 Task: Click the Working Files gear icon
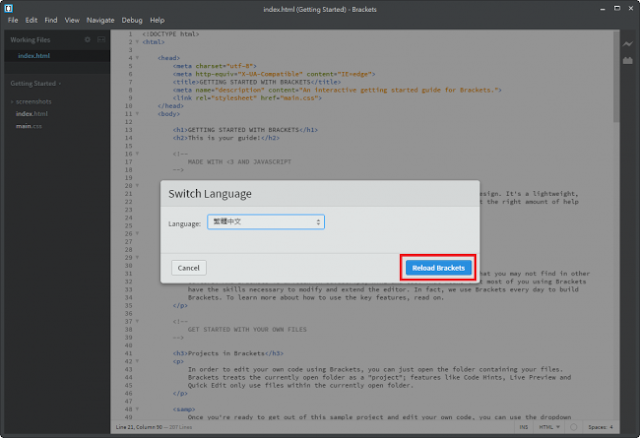click(x=87, y=40)
